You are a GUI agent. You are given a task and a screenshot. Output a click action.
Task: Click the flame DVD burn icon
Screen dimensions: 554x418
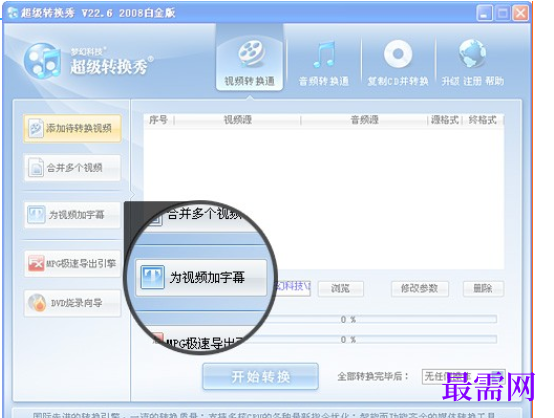[x=37, y=303]
